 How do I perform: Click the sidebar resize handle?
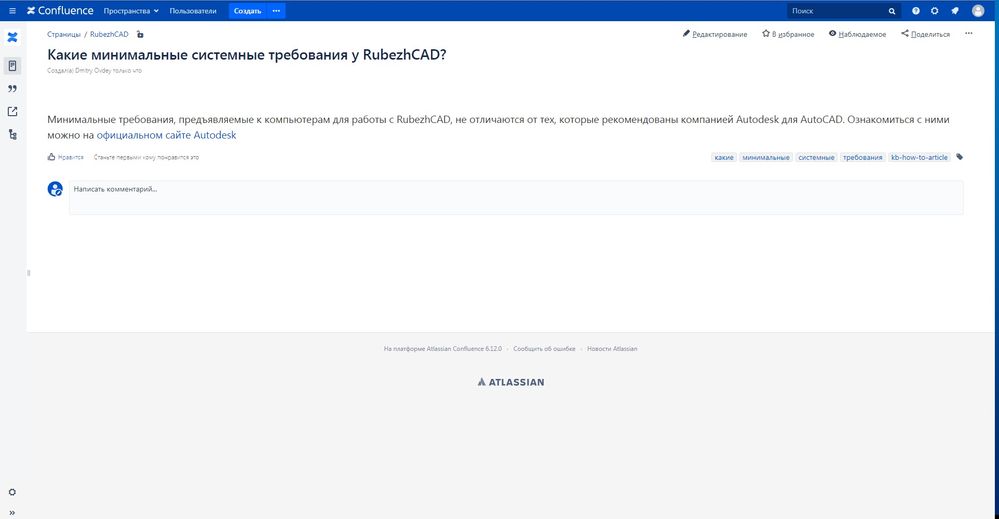coord(28,273)
